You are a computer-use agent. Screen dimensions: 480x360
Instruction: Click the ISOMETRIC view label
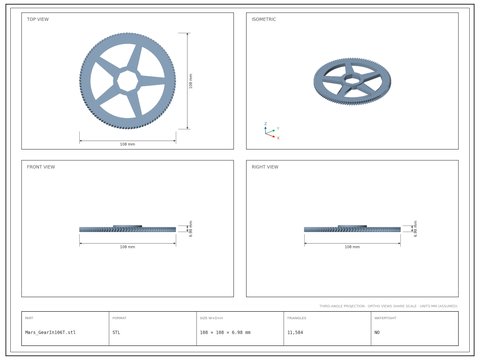pos(264,19)
